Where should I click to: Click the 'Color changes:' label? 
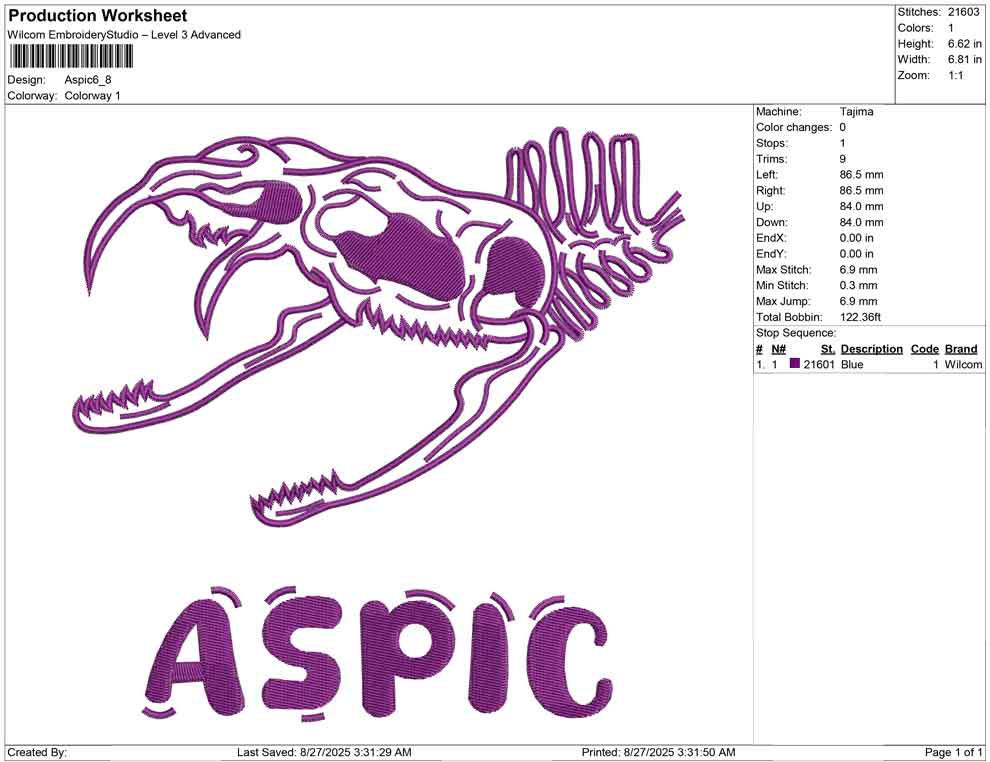point(794,128)
